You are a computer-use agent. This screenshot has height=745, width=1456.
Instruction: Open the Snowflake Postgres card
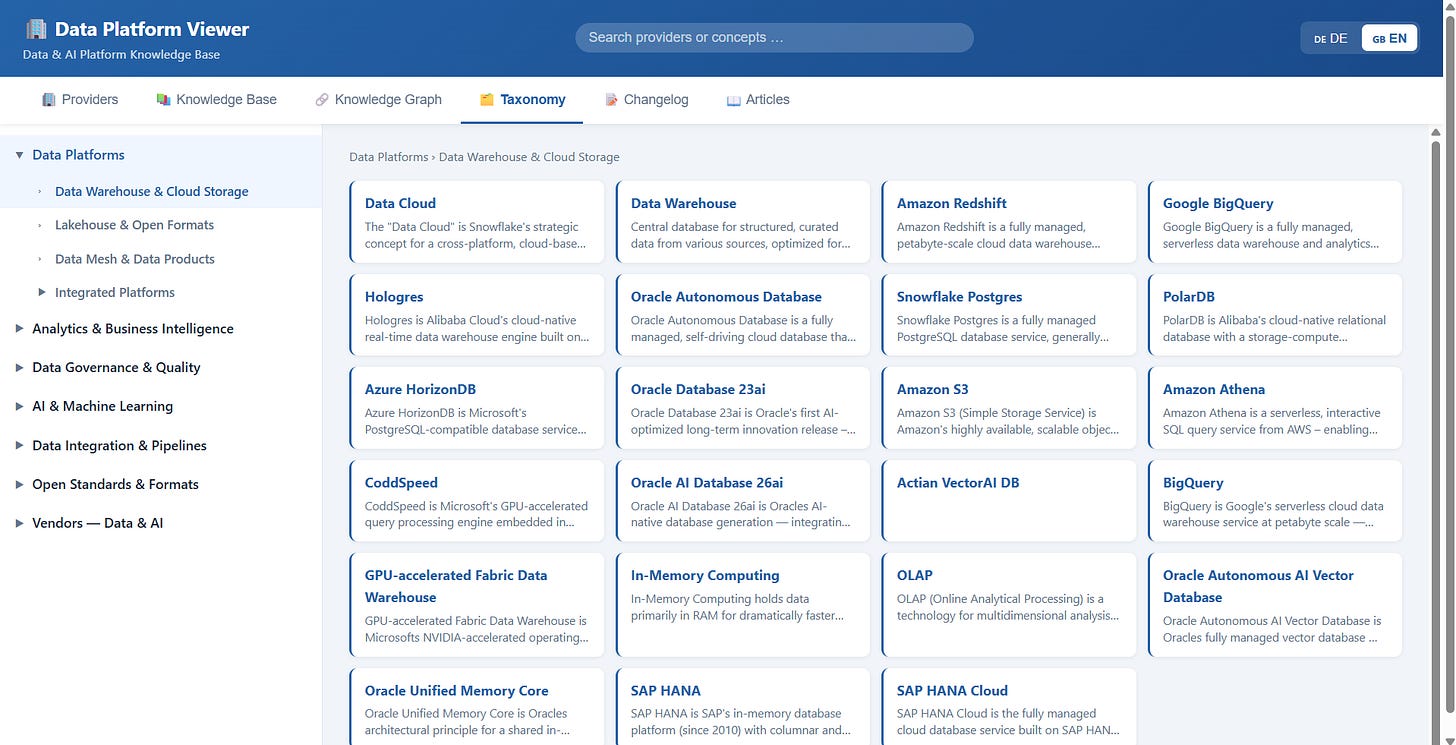tap(1009, 315)
